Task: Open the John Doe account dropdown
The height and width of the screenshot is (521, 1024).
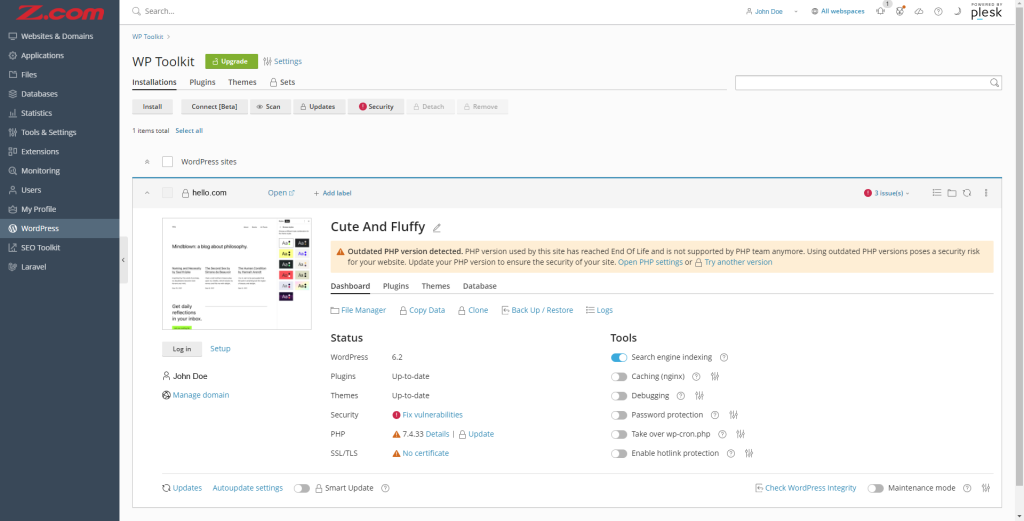Action: [x=772, y=11]
